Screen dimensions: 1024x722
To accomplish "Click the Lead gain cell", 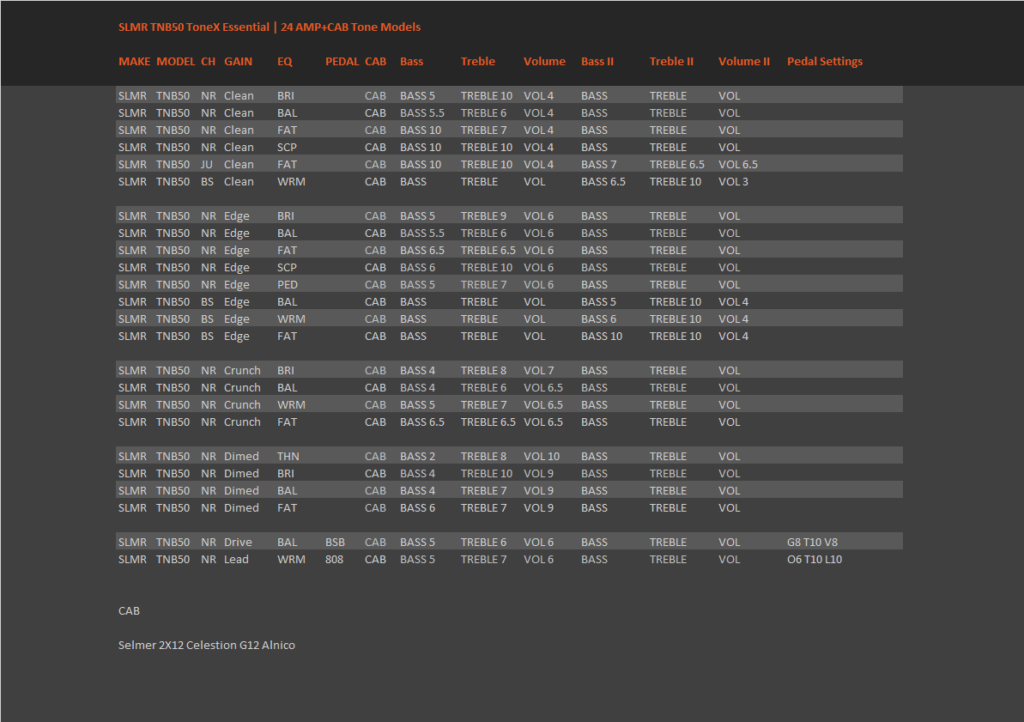I will tap(236, 559).
